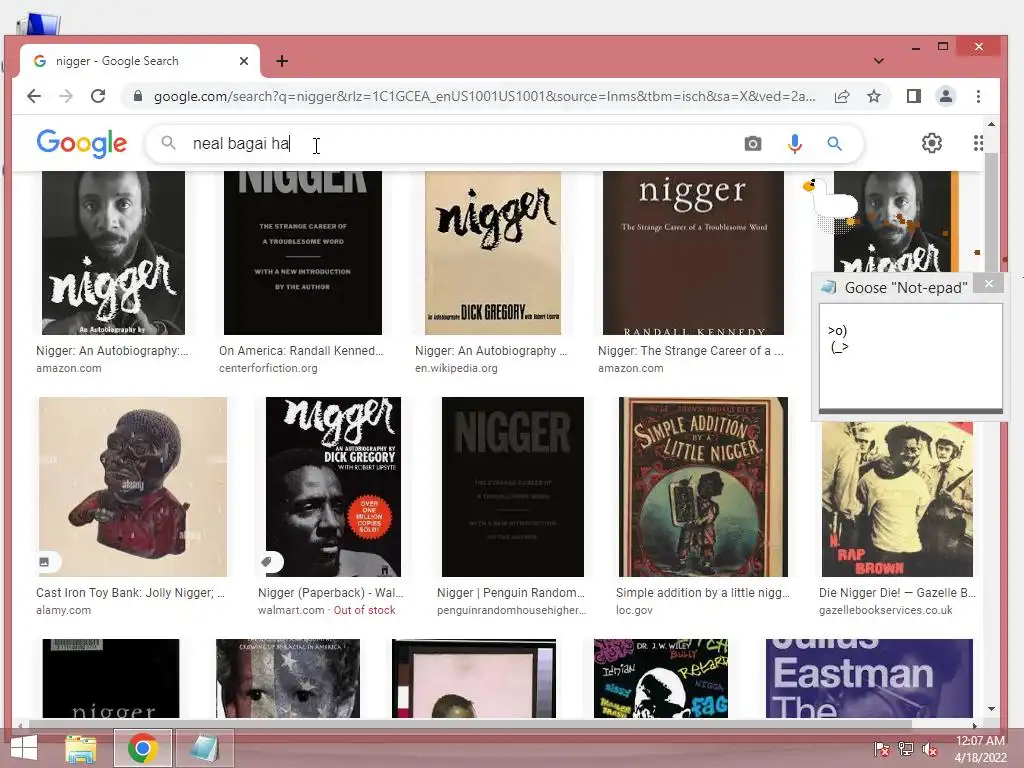Open the Eastman purple cover thumbnail
Viewport: 1024px width, 768px height.
(x=869, y=678)
